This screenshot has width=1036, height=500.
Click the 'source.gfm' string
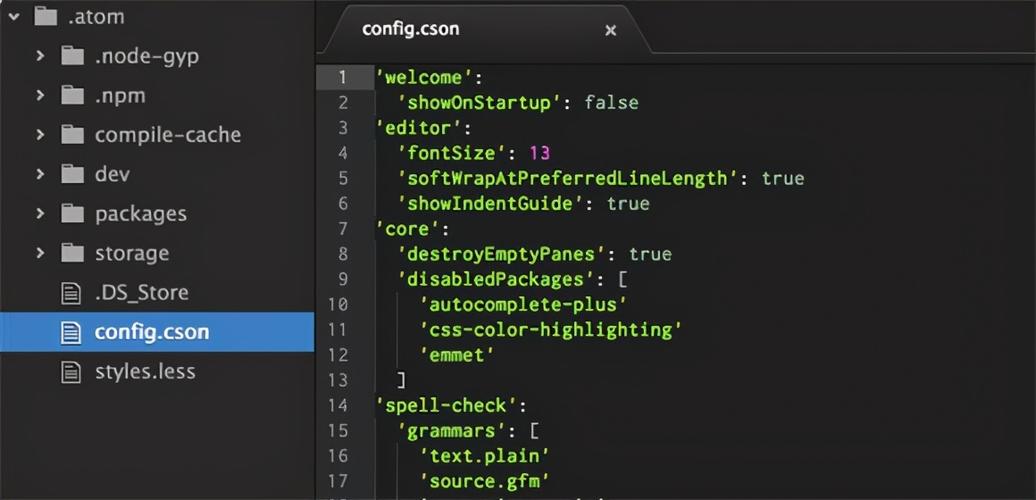[485, 482]
